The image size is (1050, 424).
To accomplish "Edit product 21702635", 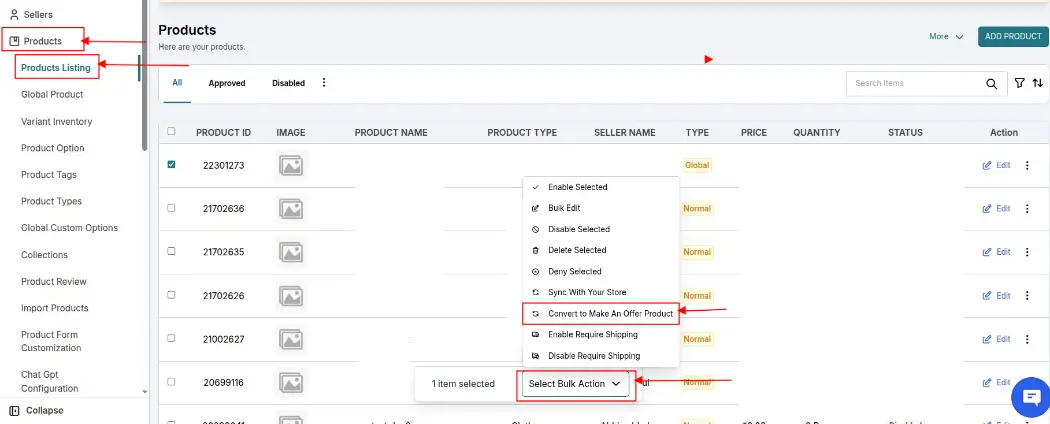I will [x=996, y=252].
